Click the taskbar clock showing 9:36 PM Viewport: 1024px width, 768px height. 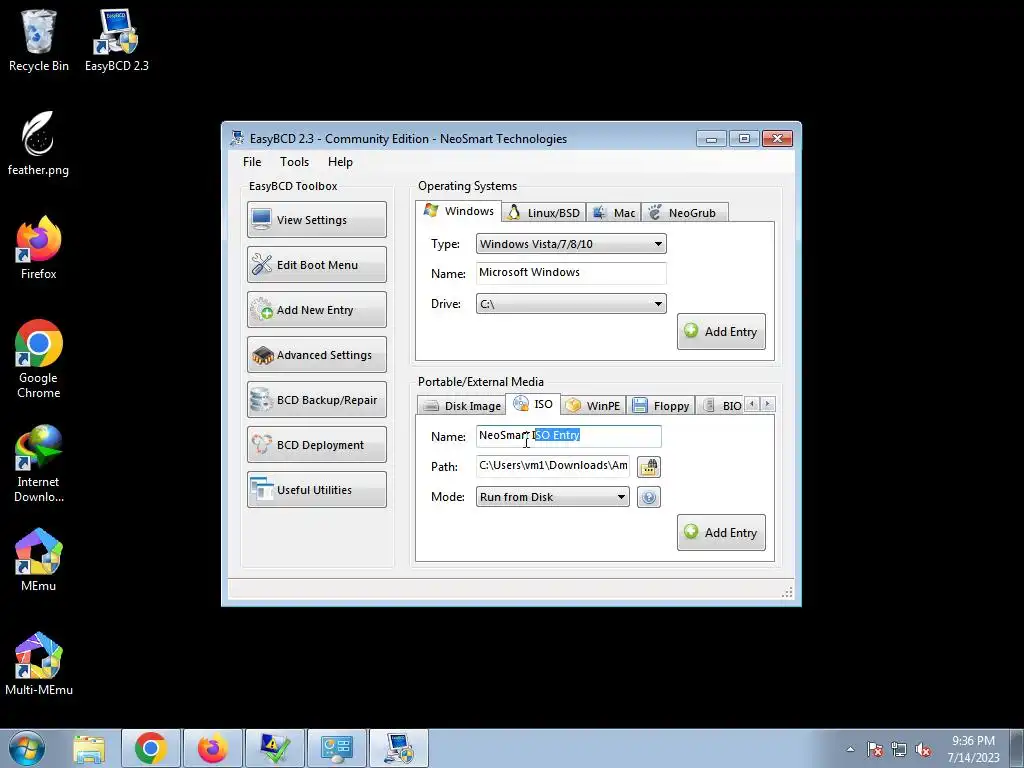973,749
